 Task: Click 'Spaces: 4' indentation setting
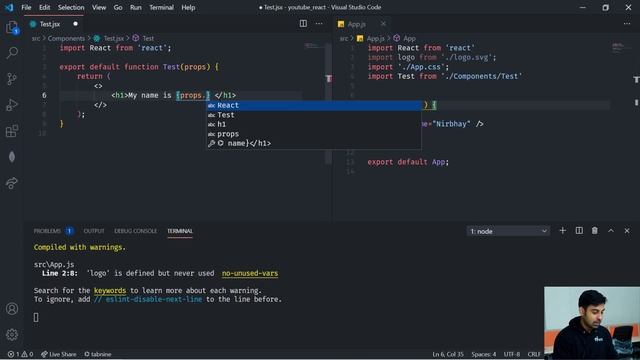[484, 354]
